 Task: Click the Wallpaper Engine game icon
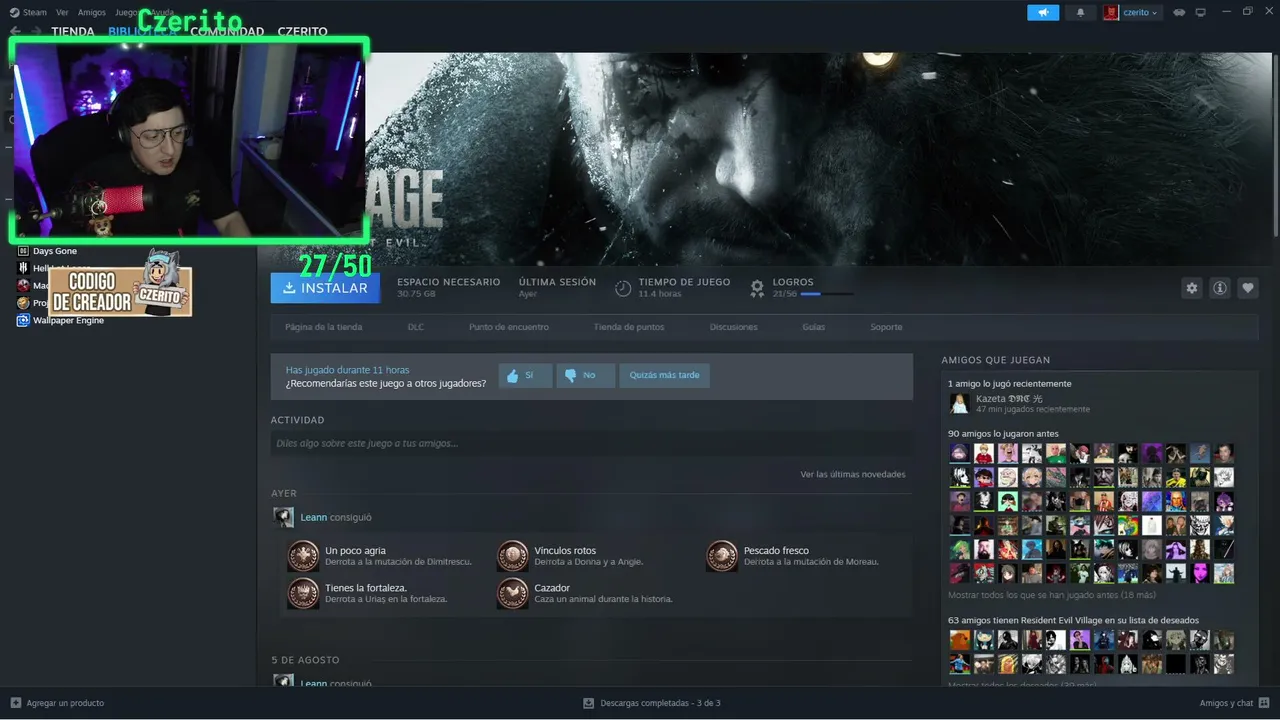[23, 320]
